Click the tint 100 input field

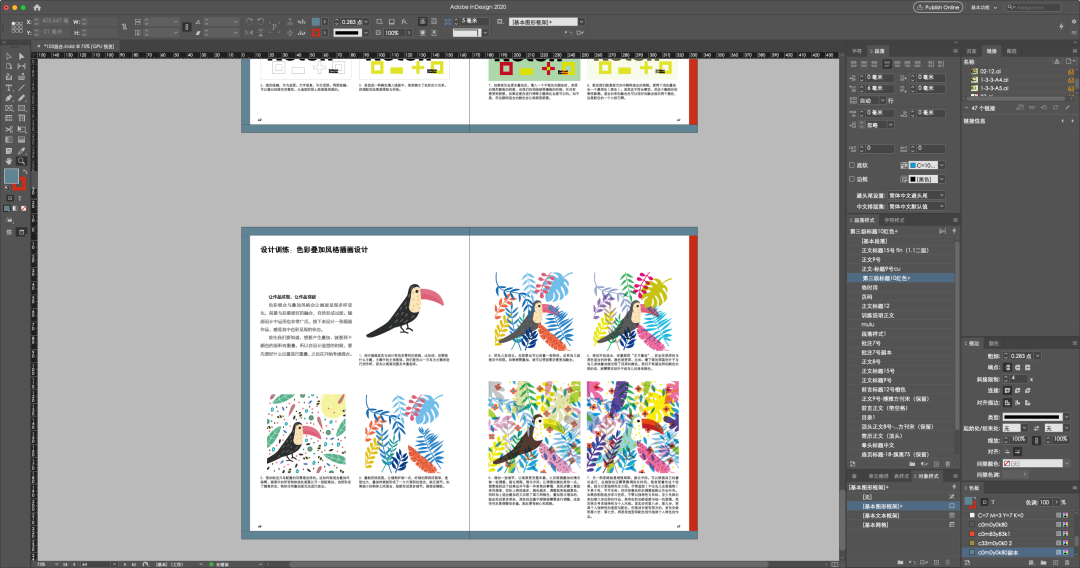tap(1046, 502)
